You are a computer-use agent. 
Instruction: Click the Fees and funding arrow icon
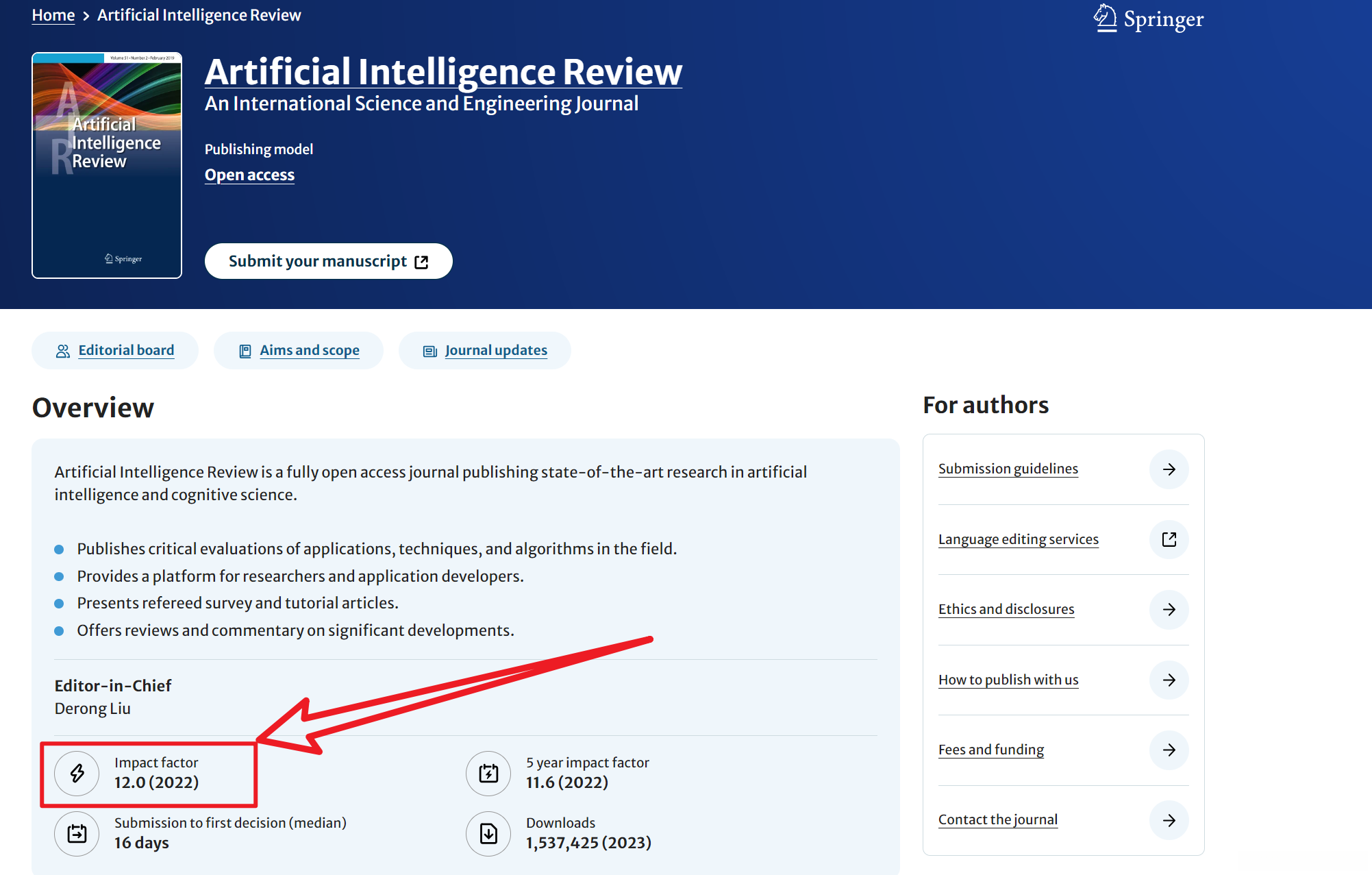click(1169, 750)
